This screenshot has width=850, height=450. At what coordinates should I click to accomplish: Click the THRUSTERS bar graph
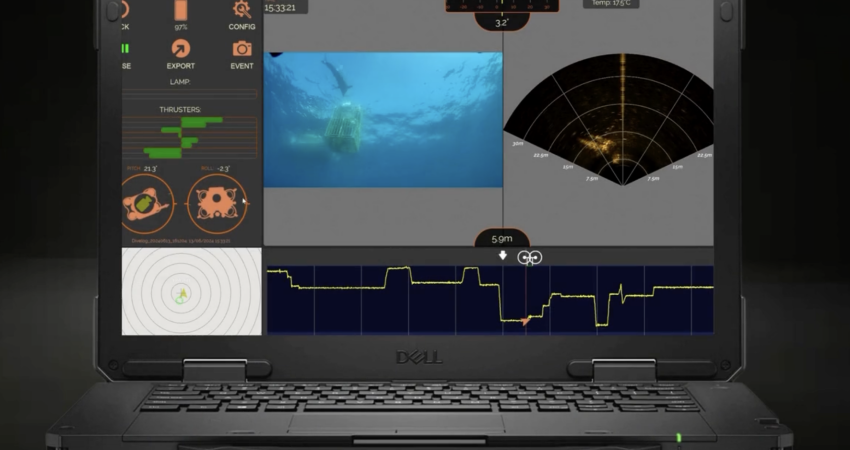click(x=189, y=137)
